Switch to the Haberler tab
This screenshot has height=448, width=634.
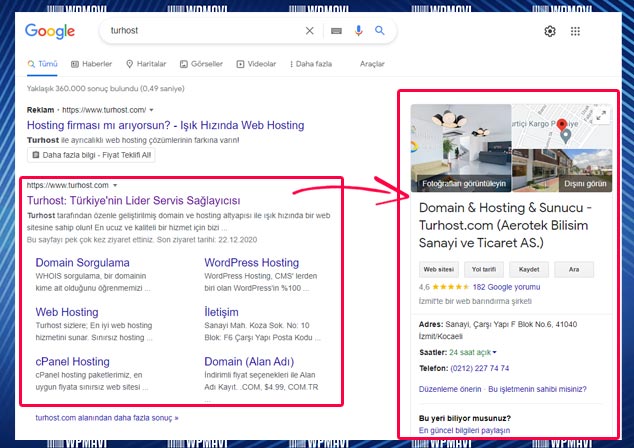[x=91, y=64]
